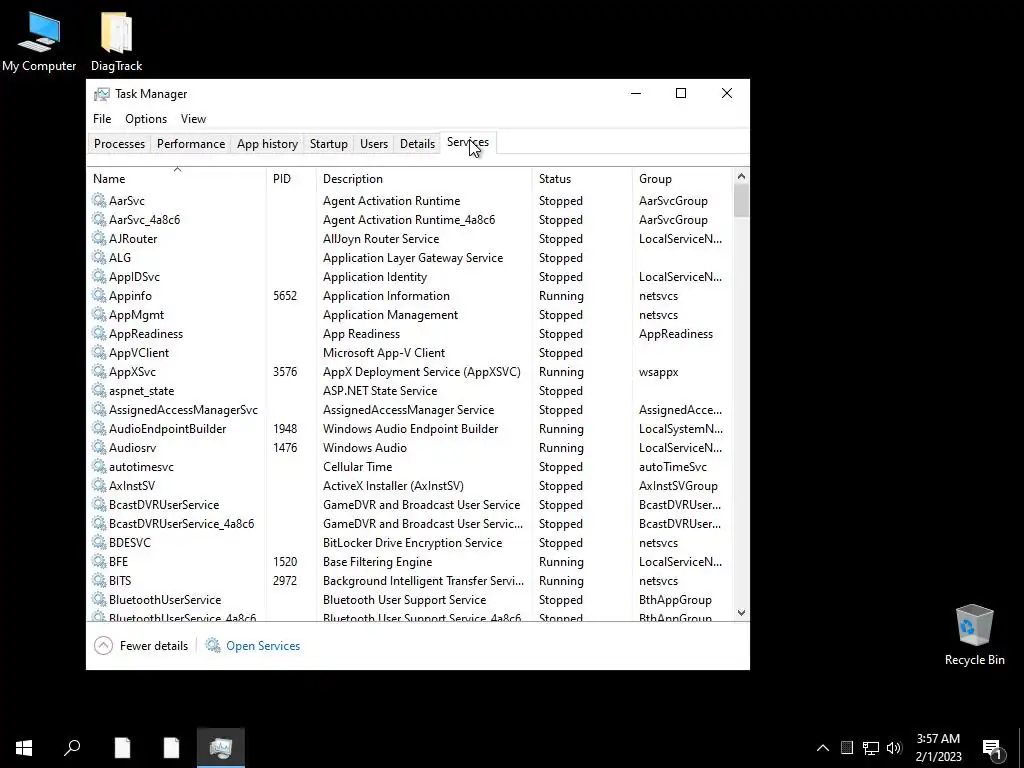The image size is (1024, 768).
Task: Sort by the Group column header
Action: pyautogui.click(x=682, y=178)
